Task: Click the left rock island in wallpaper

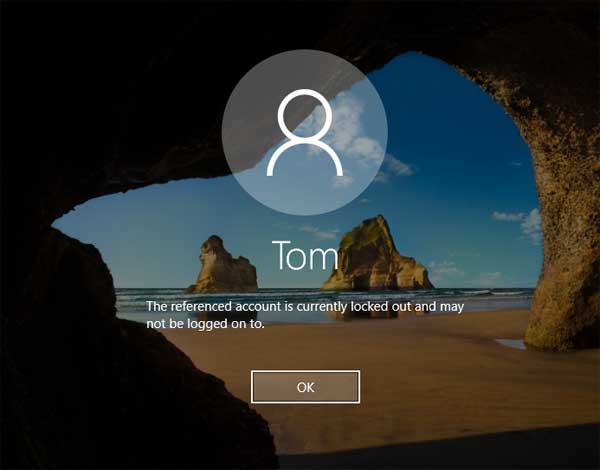Action: (x=223, y=265)
